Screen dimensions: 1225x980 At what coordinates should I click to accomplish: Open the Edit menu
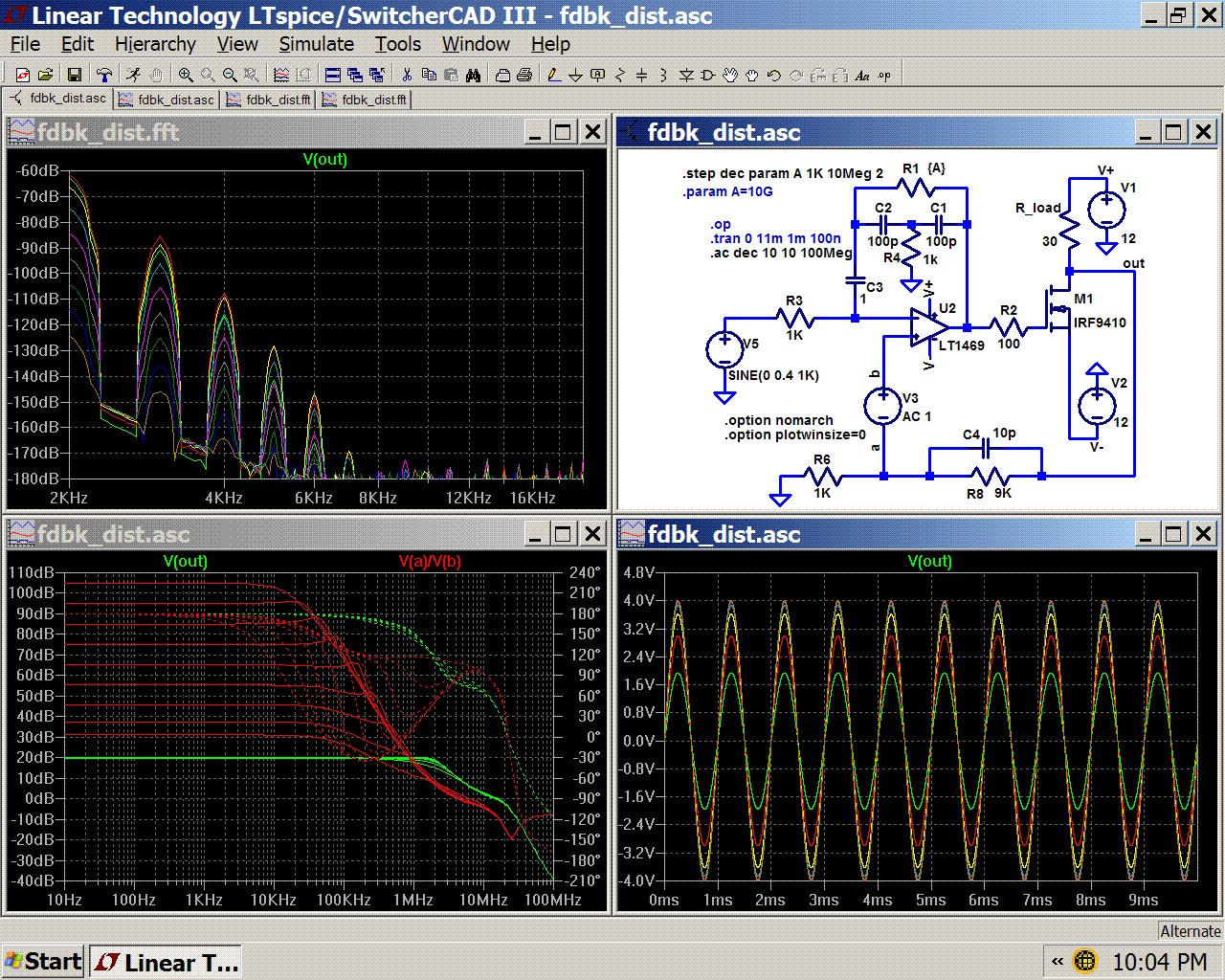coord(78,44)
